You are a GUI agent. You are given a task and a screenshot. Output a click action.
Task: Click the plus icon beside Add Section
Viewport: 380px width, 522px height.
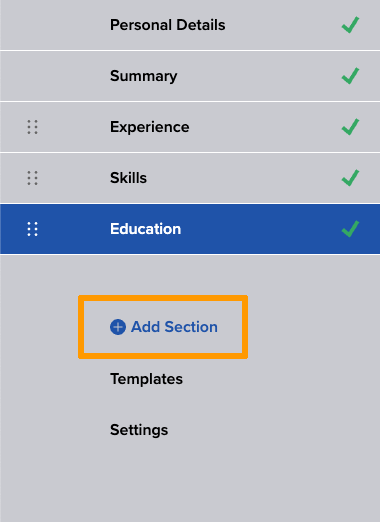coord(118,327)
